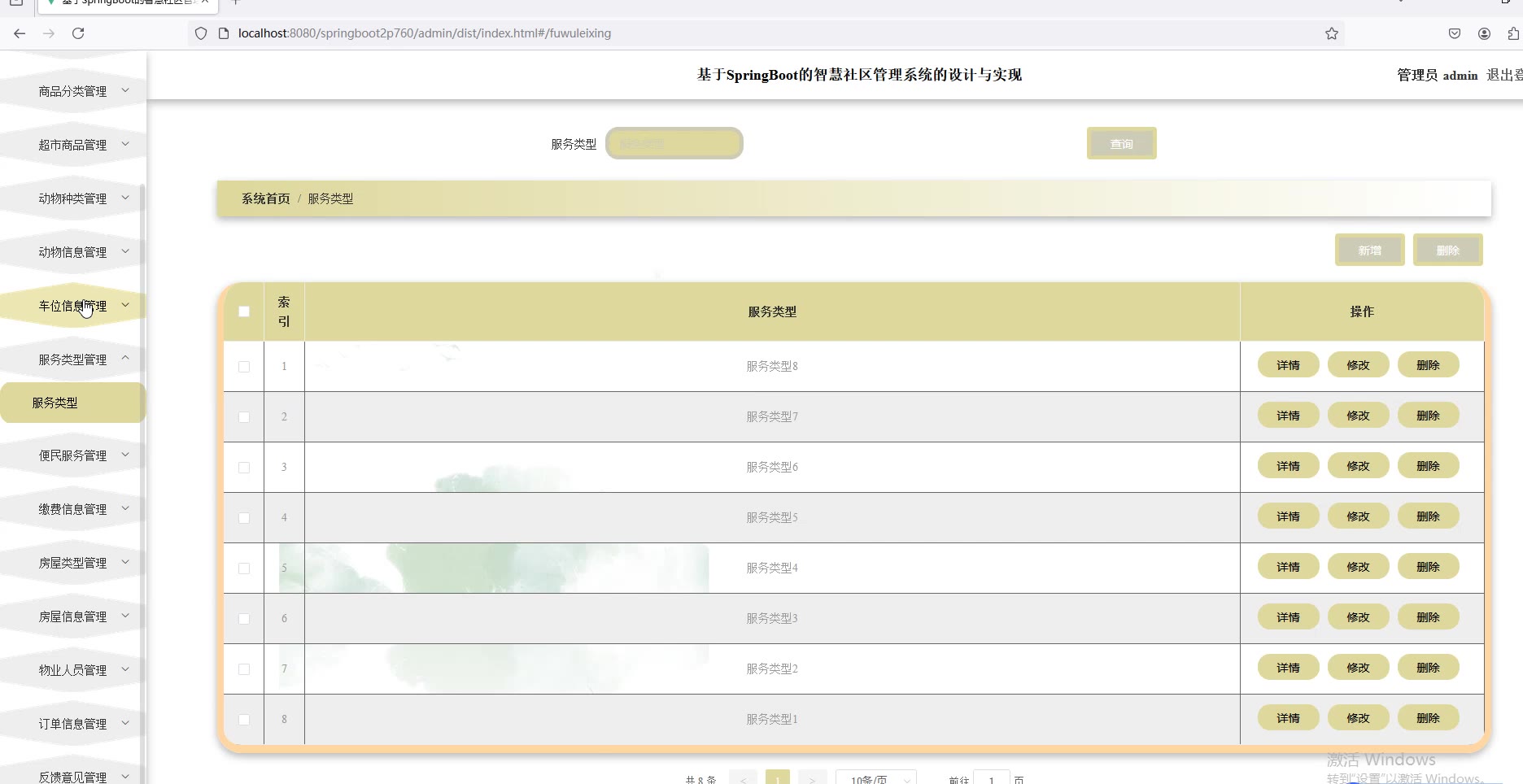Open the 订单信息管理 sidebar menu
Screen dimensions: 1523x784
pos(73,724)
